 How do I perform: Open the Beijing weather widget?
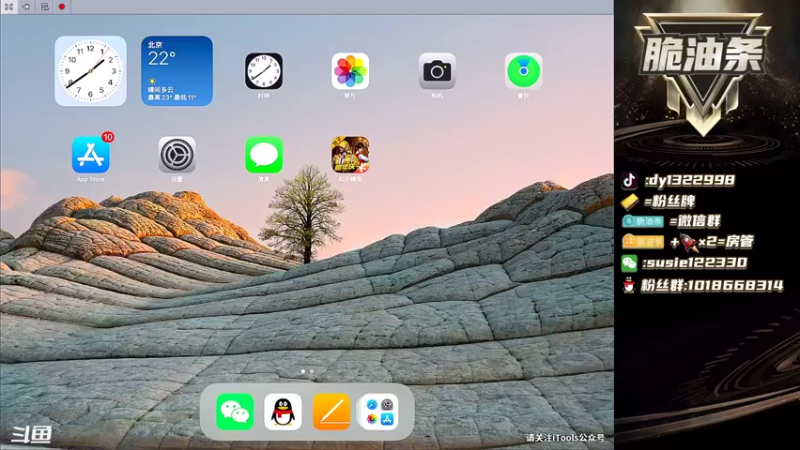177,71
